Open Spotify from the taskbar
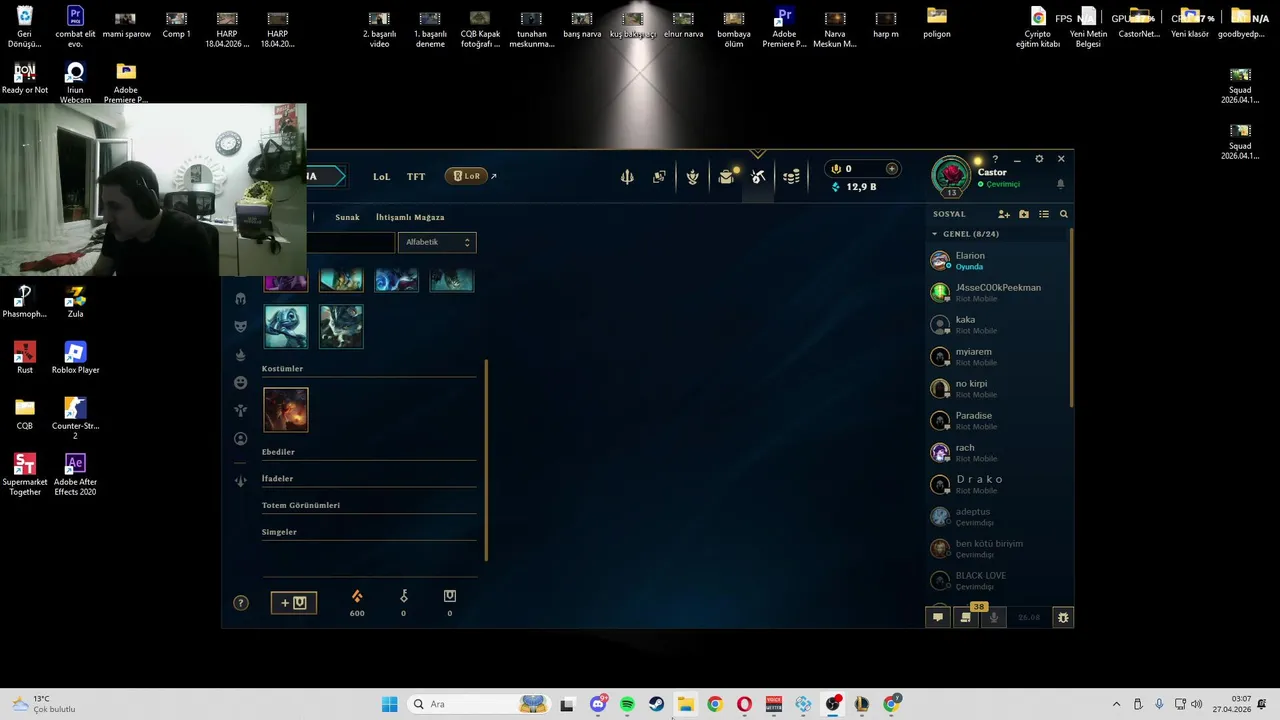This screenshot has height=720, width=1280. click(x=627, y=704)
